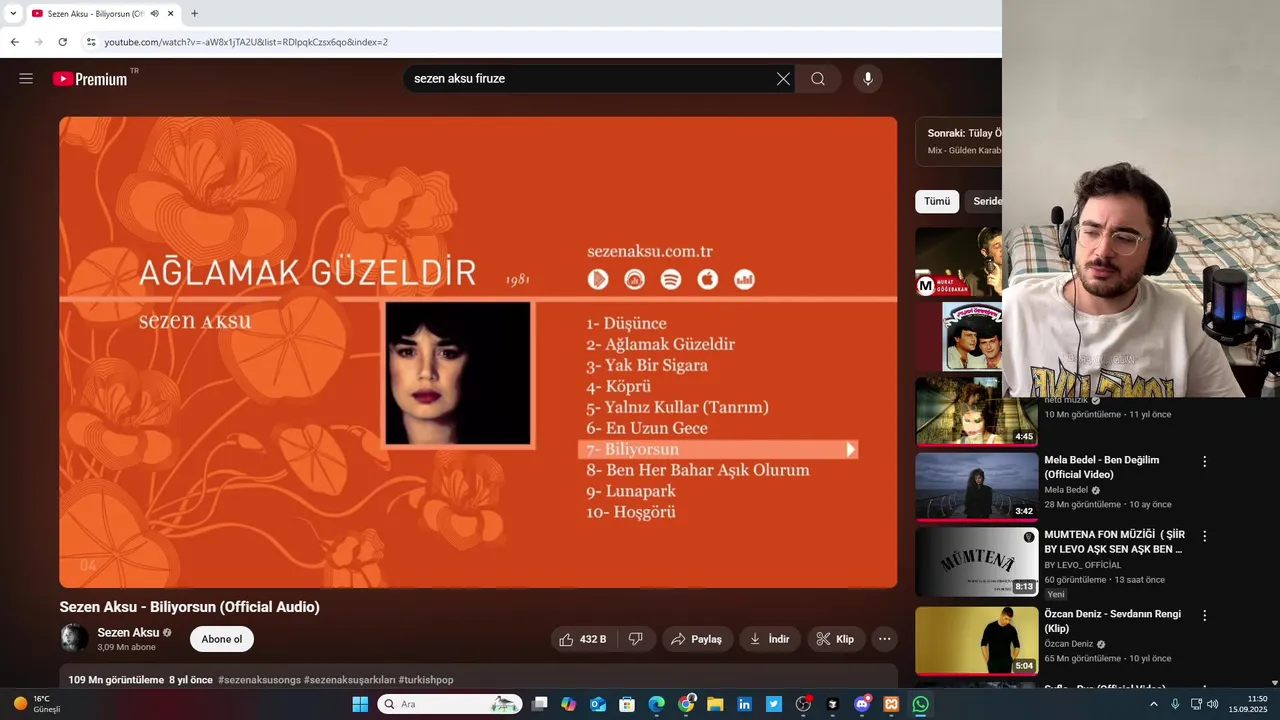This screenshot has height=720, width=1280.
Task: Open the Sezen Aksu channel name link
Action: 128,632
